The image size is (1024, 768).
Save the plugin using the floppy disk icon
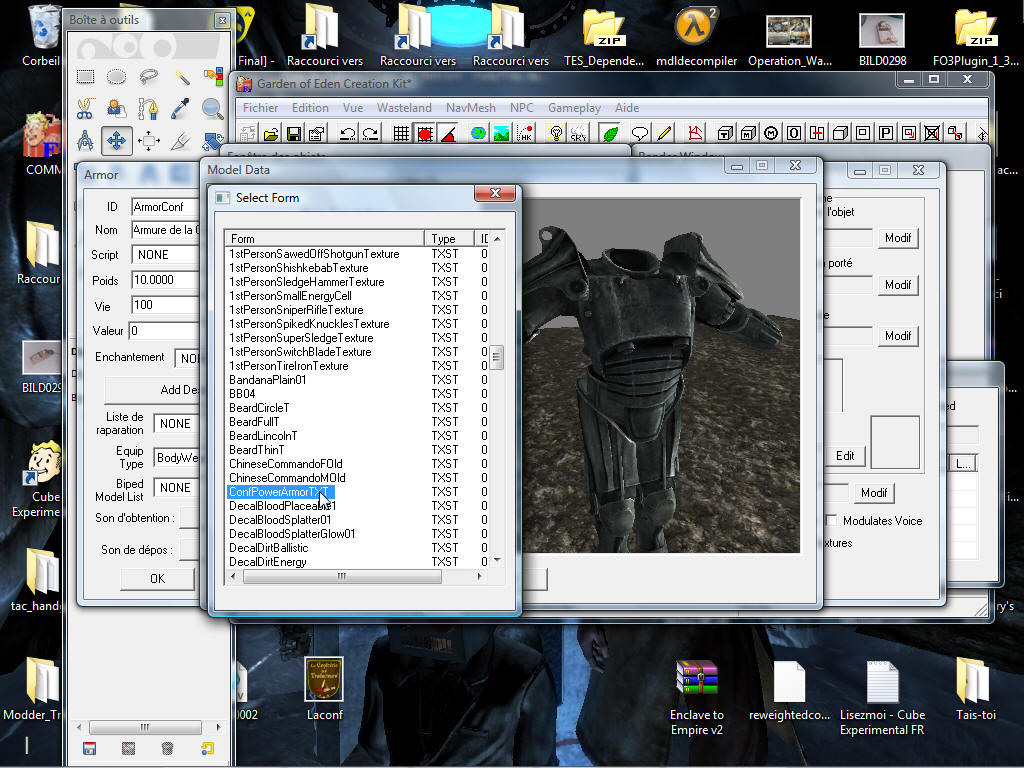(x=294, y=134)
